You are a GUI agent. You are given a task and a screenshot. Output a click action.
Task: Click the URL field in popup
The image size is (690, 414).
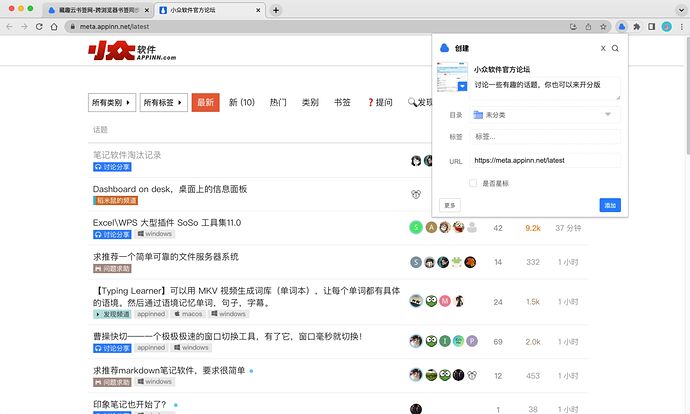[x=545, y=160]
